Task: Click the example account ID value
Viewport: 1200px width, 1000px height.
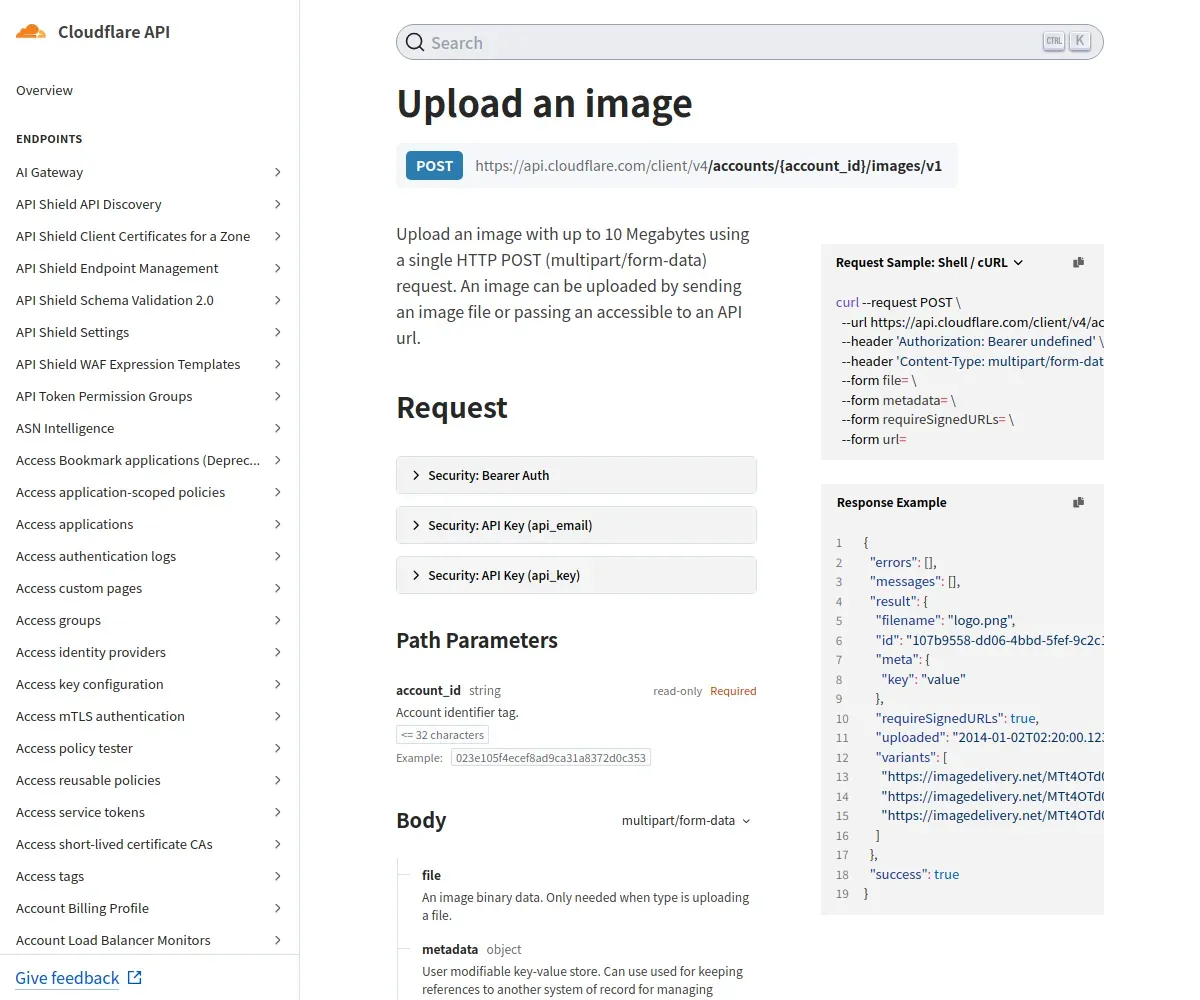Action: coord(551,758)
